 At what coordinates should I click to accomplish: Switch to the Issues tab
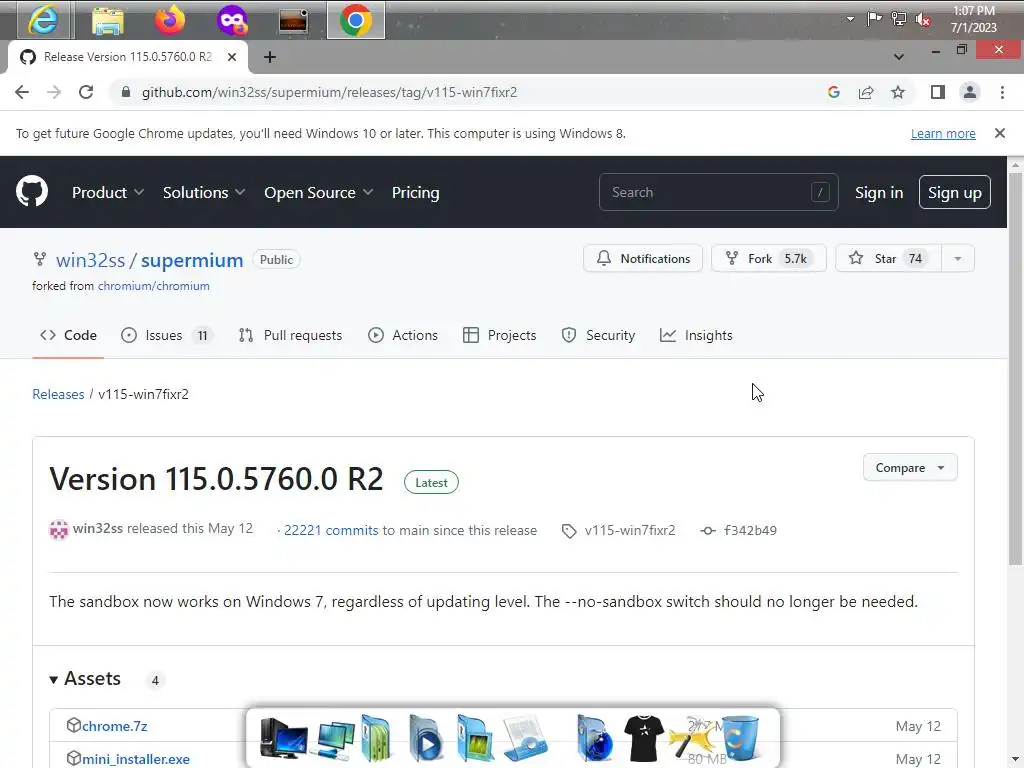pos(167,335)
